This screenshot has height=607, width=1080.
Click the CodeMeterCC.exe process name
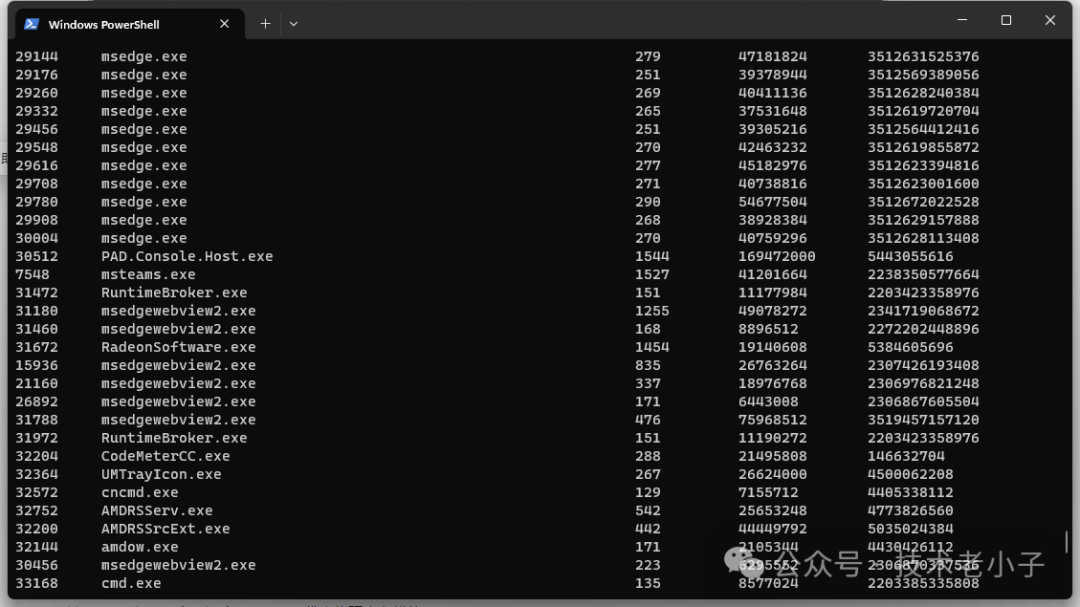[x=165, y=456]
